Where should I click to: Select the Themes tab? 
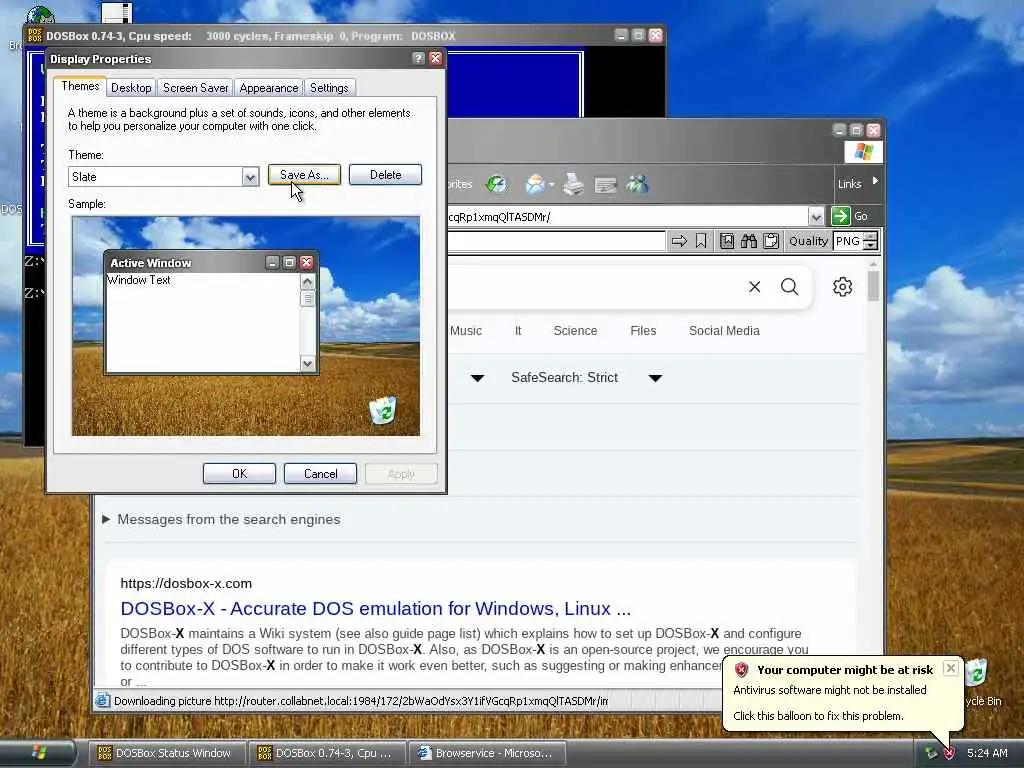tap(80, 86)
